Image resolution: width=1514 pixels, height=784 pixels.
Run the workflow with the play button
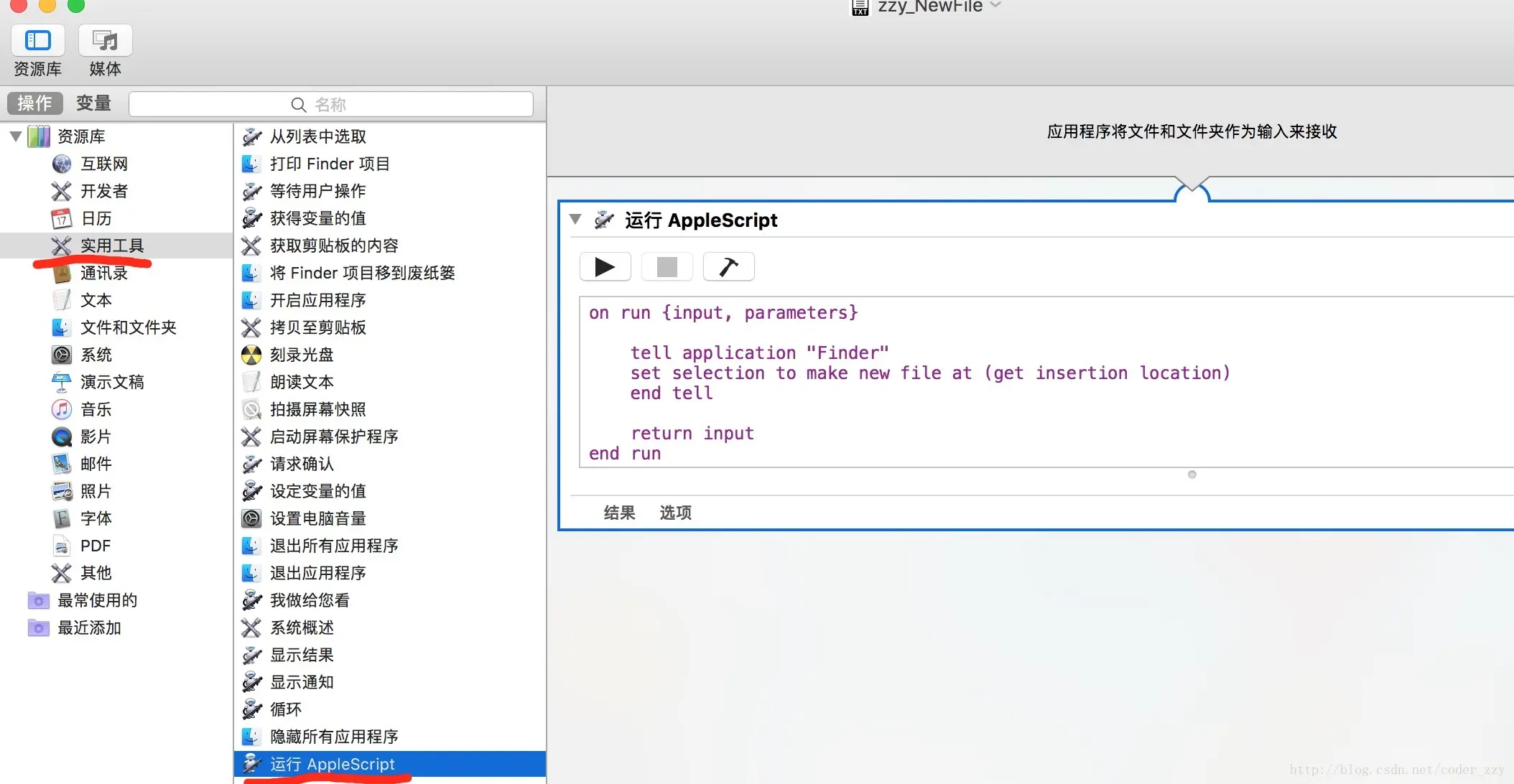pyautogui.click(x=605, y=266)
